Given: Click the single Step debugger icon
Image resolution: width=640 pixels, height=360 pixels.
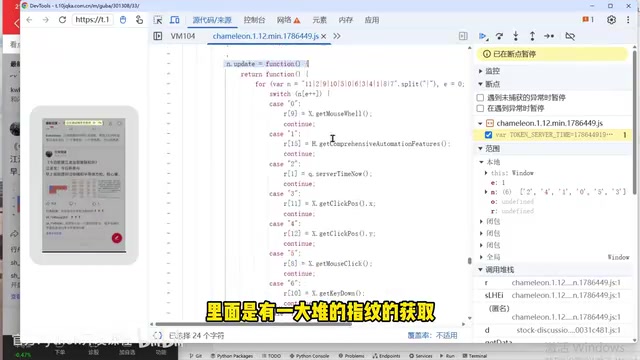Looking at the screenshot, I should coord(549,36).
